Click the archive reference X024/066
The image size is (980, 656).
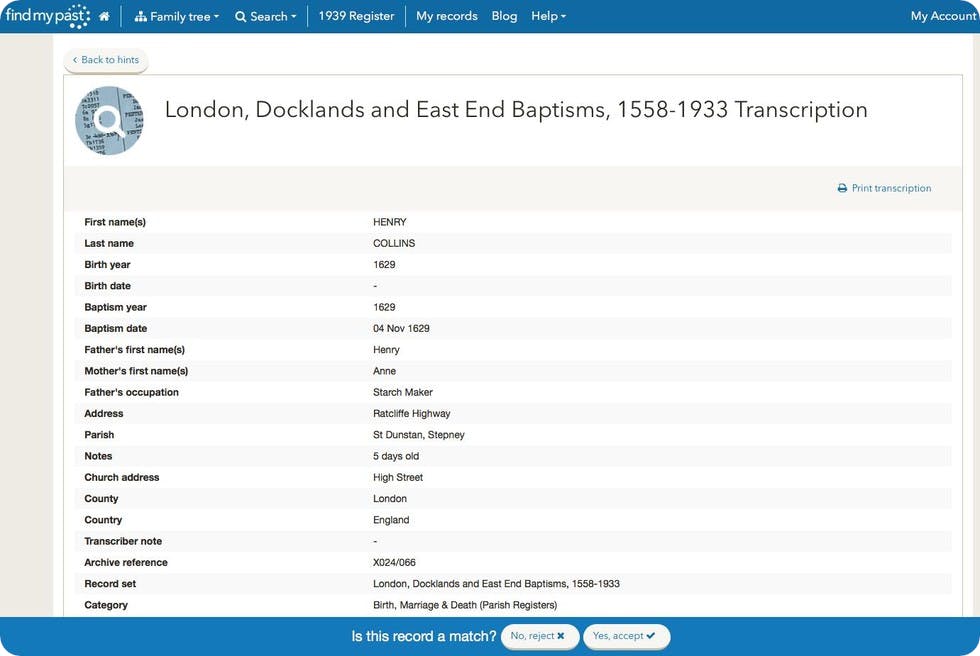coord(394,563)
